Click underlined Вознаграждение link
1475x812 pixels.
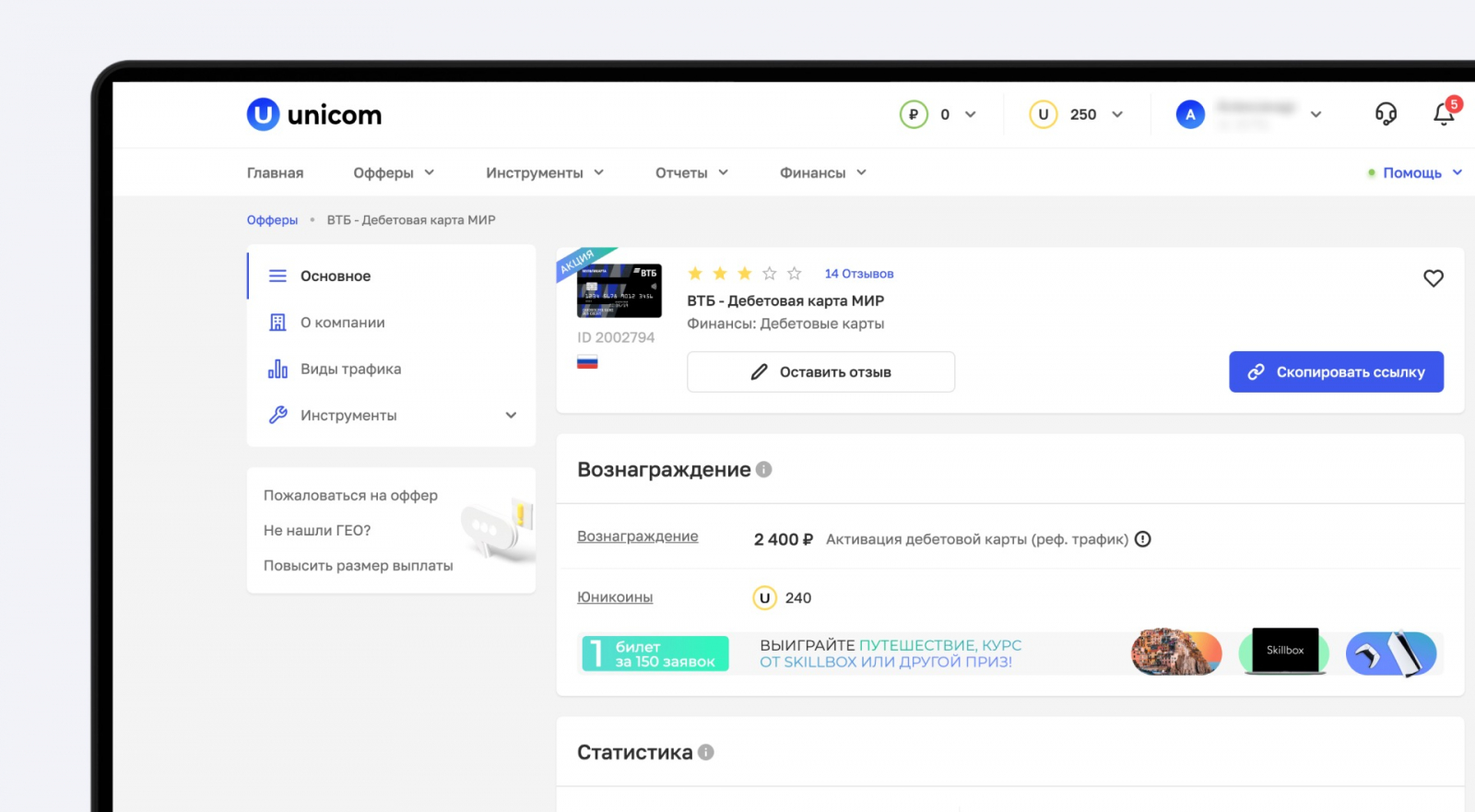click(x=638, y=536)
